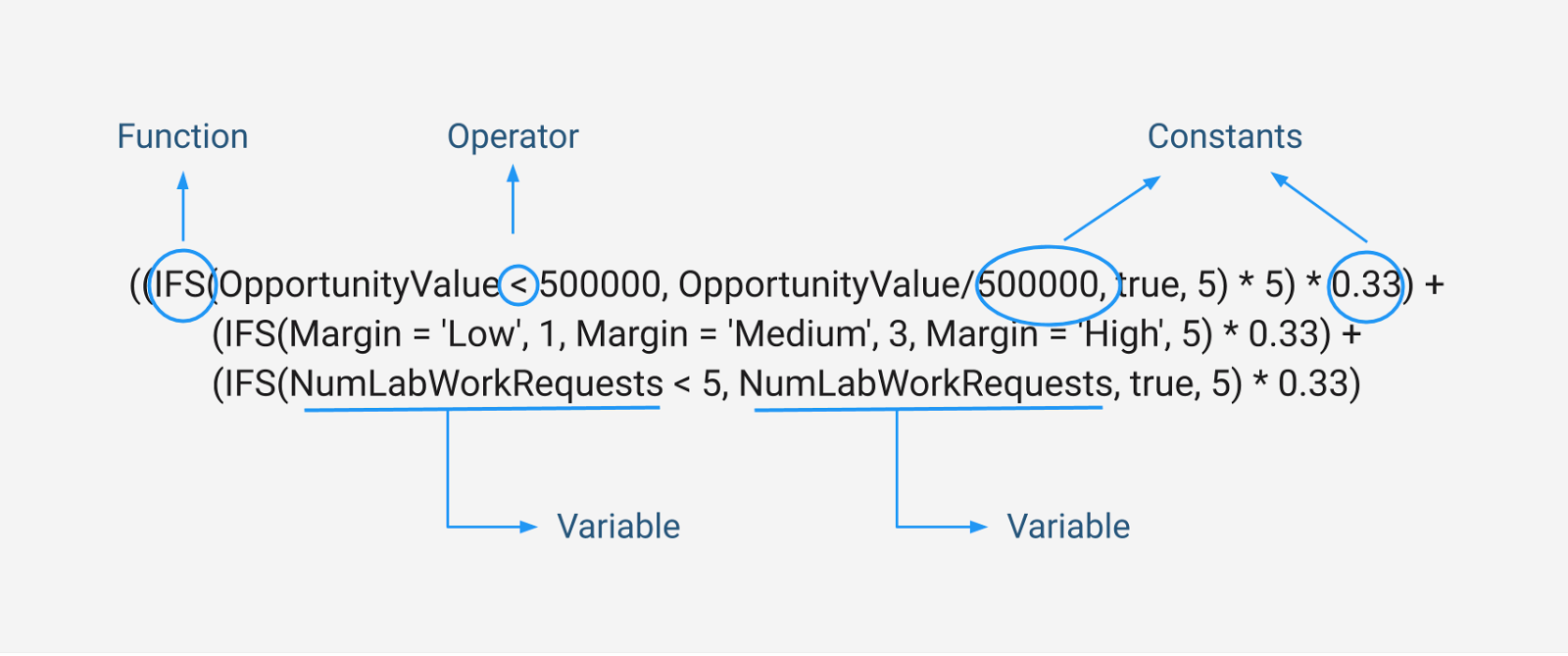This screenshot has height=656, width=1568.
Task: Click the second underlined NumLabWorkRequests variable
Action: click(x=925, y=383)
